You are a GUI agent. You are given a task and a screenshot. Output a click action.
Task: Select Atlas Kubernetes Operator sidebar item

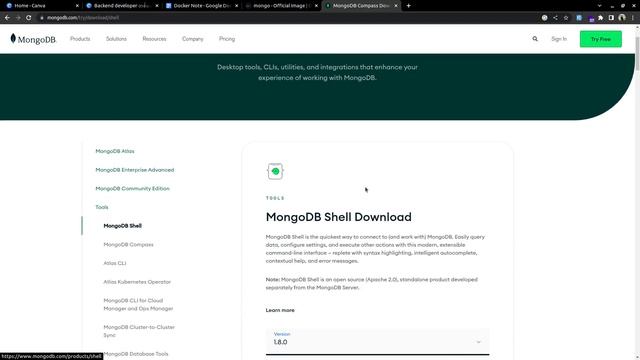(x=137, y=282)
